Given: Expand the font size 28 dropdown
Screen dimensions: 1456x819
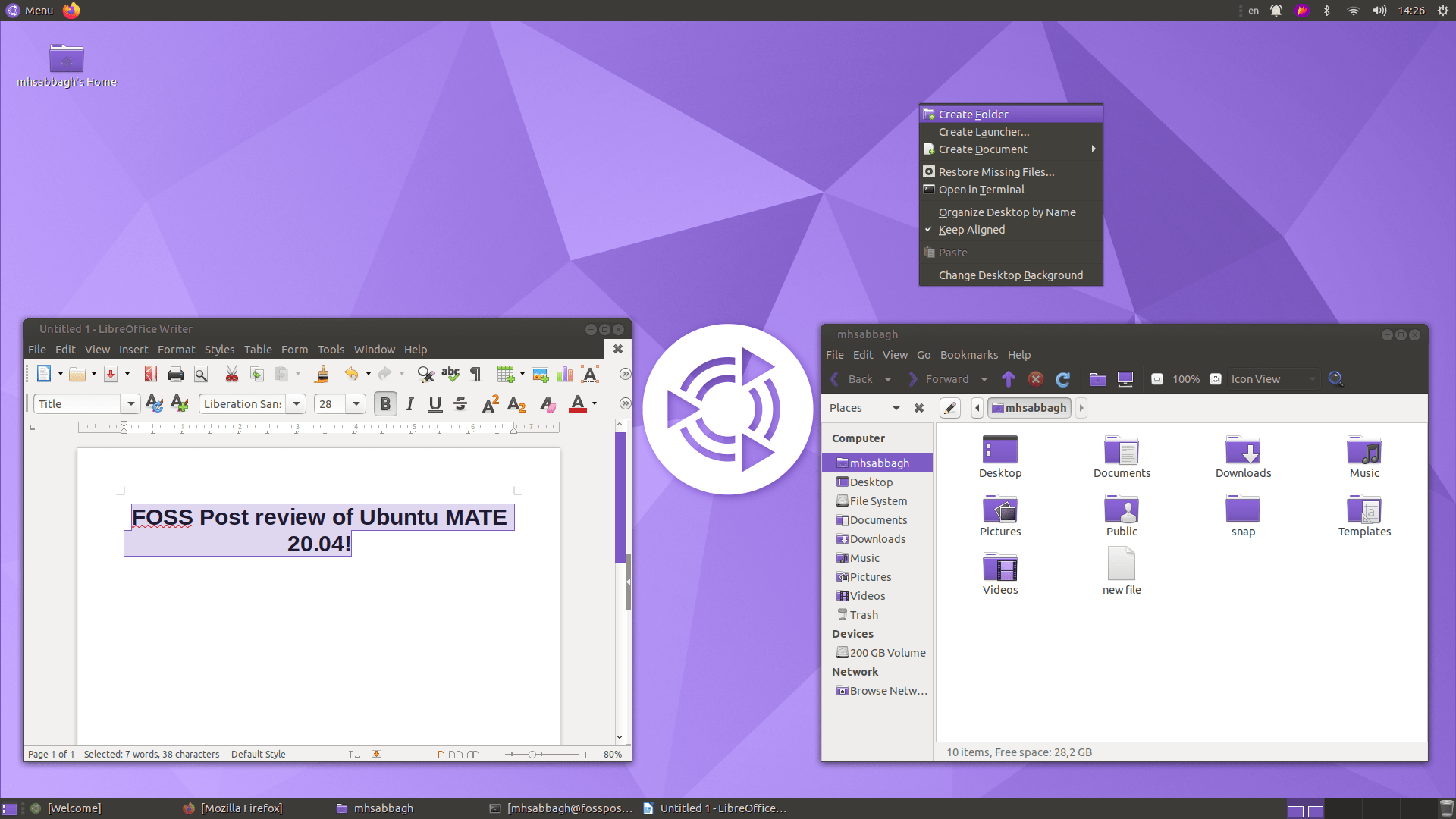Looking at the screenshot, I should pyautogui.click(x=356, y=404).
